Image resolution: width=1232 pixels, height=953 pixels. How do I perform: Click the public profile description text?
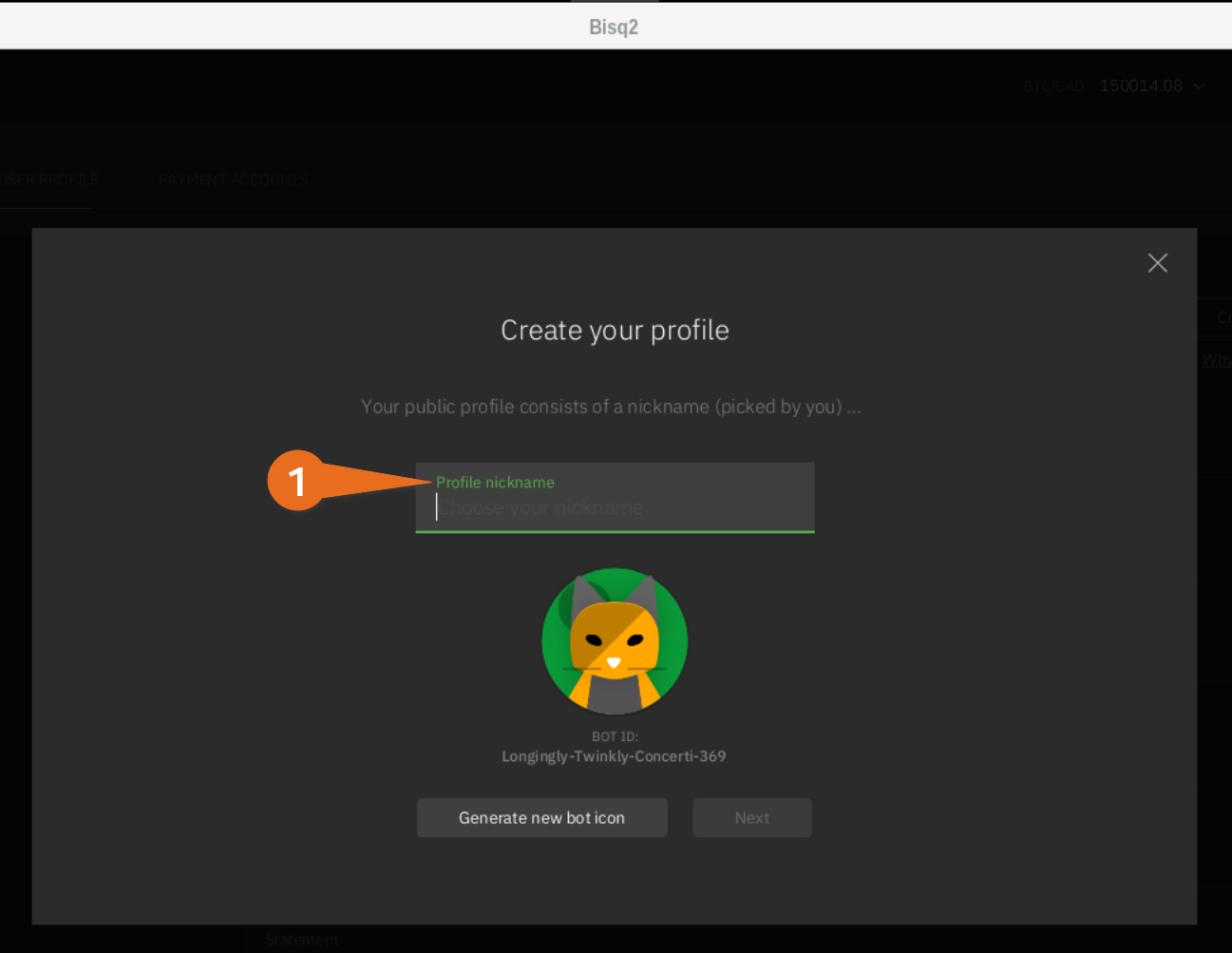pyautogui.click(x=600, y=407)
